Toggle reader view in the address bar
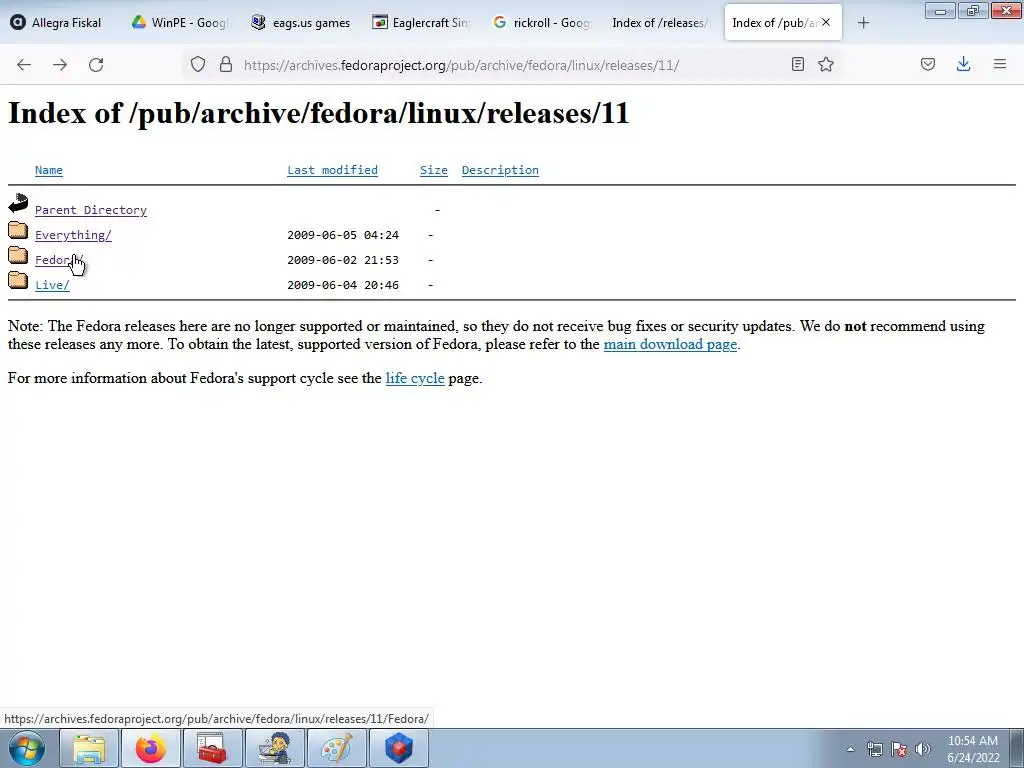The width and height of the screenshot is (1024, 768). [x=797, y=64]
